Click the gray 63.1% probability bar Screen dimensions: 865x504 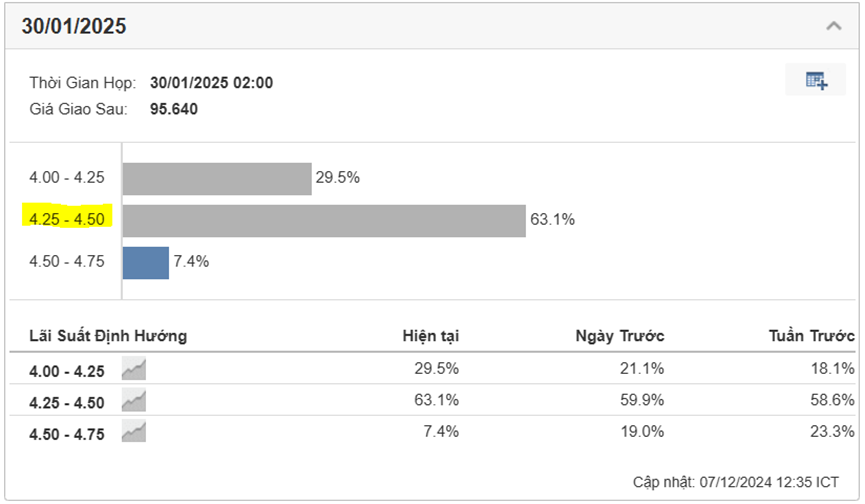324,220
